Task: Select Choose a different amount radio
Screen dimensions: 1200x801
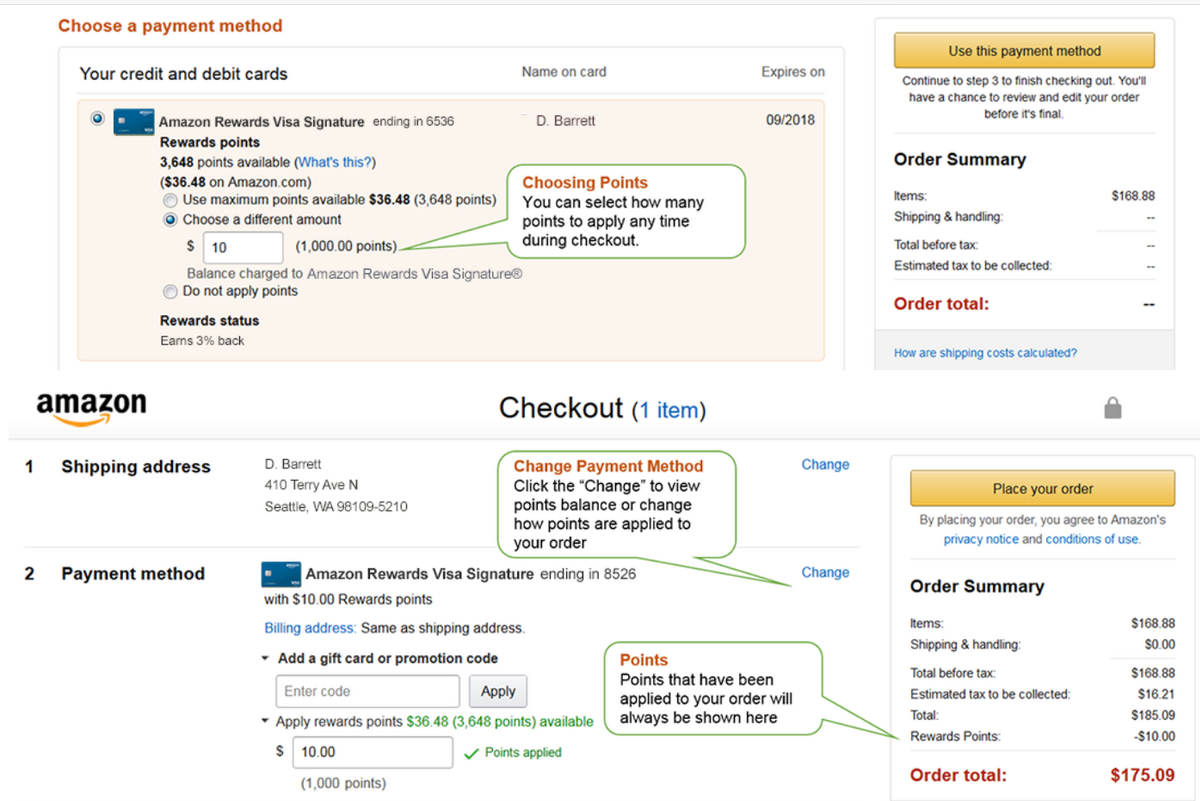Action: pyautogui.click(x=170, y=220)
